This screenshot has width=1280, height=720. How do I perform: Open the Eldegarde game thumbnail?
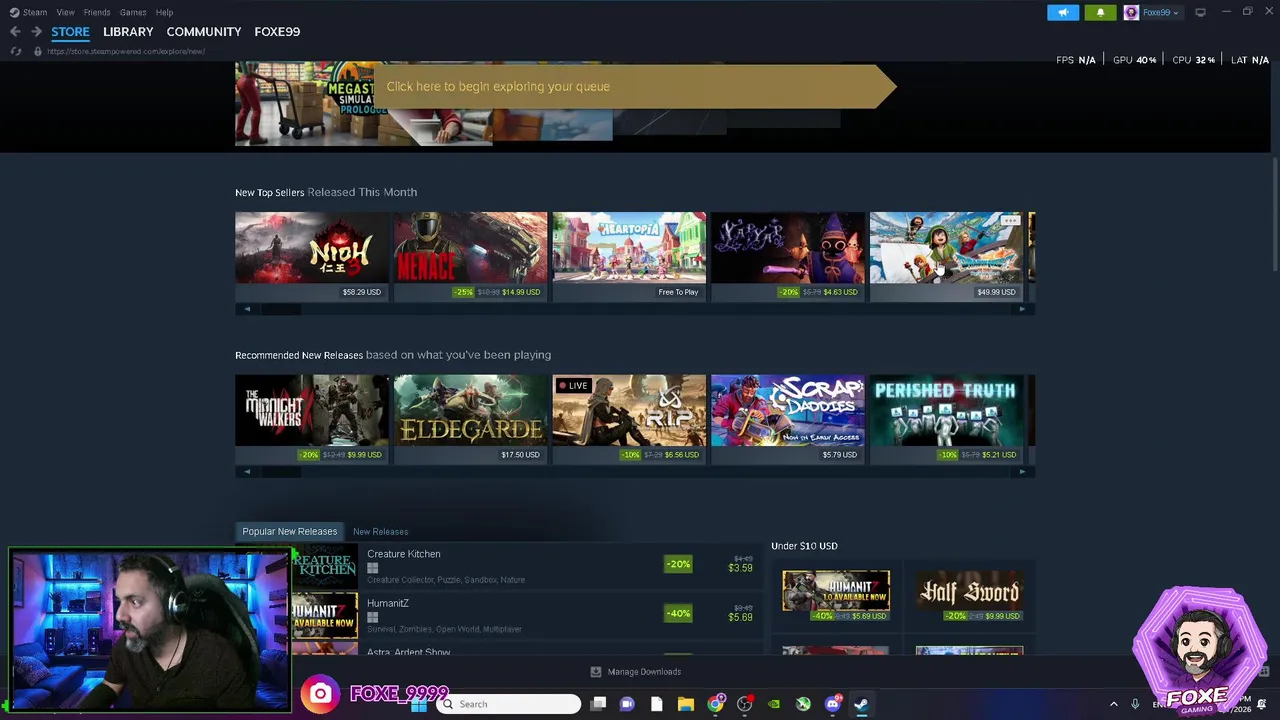470,410
